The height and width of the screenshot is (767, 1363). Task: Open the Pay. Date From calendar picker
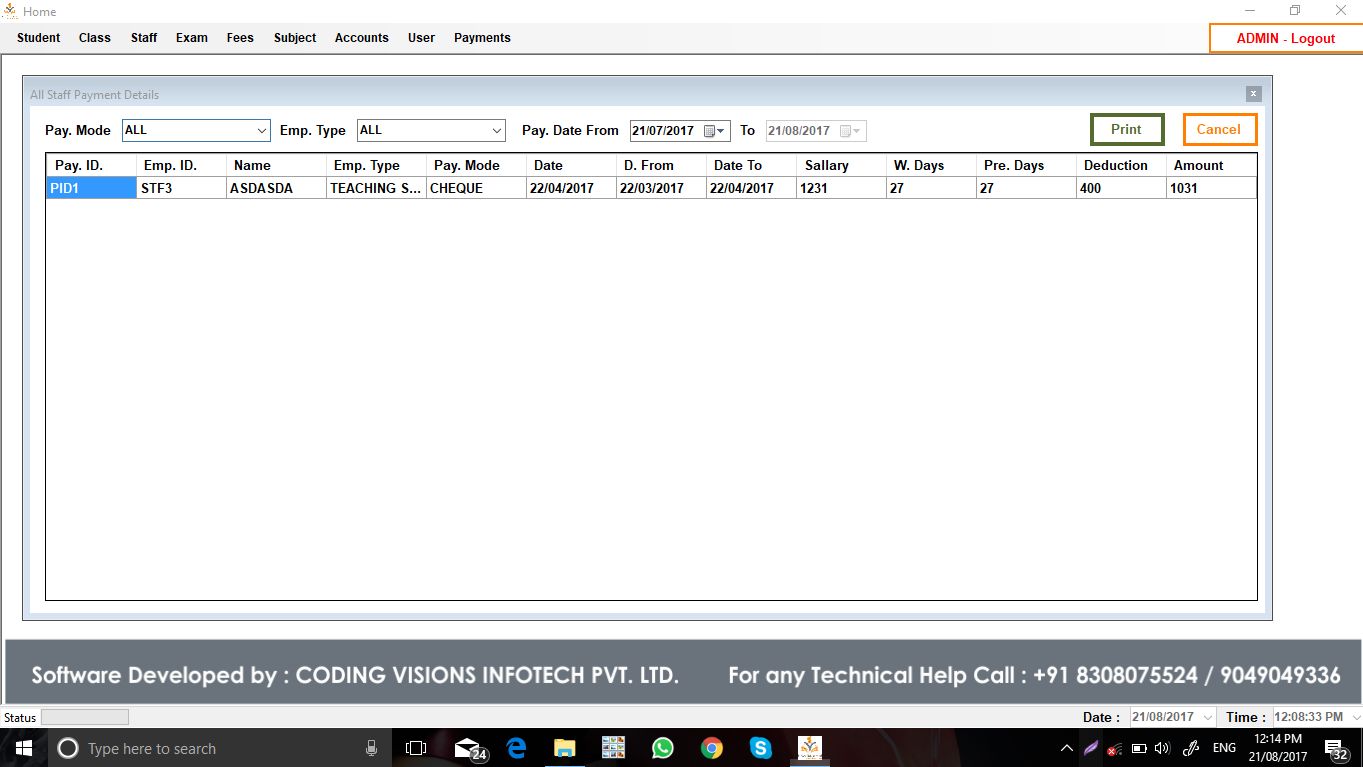[714, 131]
